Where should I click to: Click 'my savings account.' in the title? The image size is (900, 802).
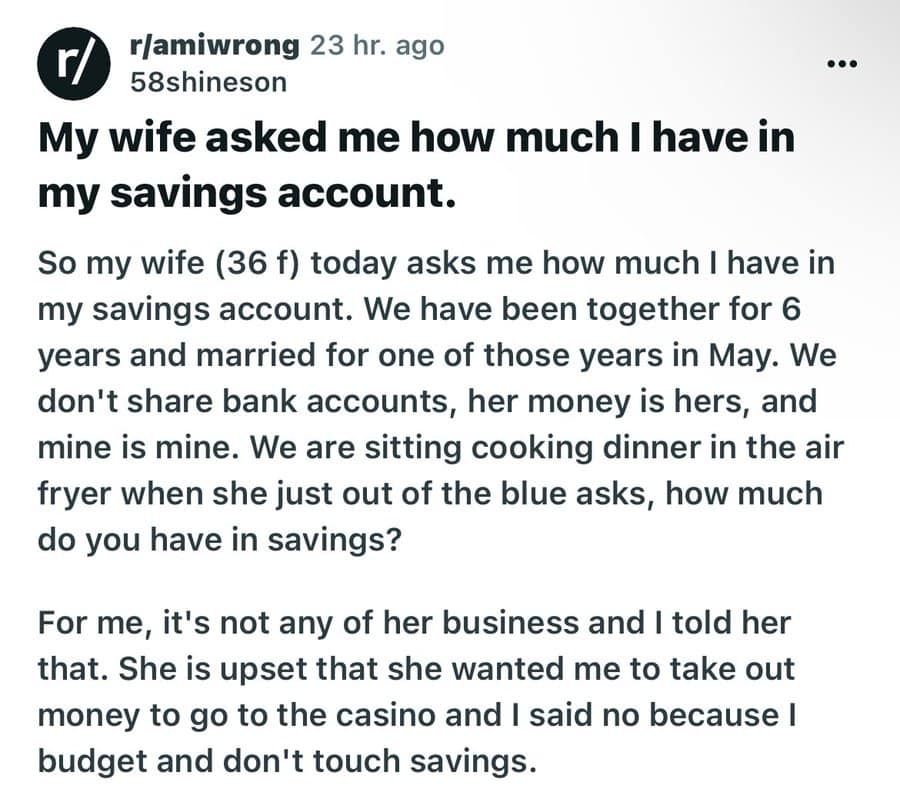247,192
